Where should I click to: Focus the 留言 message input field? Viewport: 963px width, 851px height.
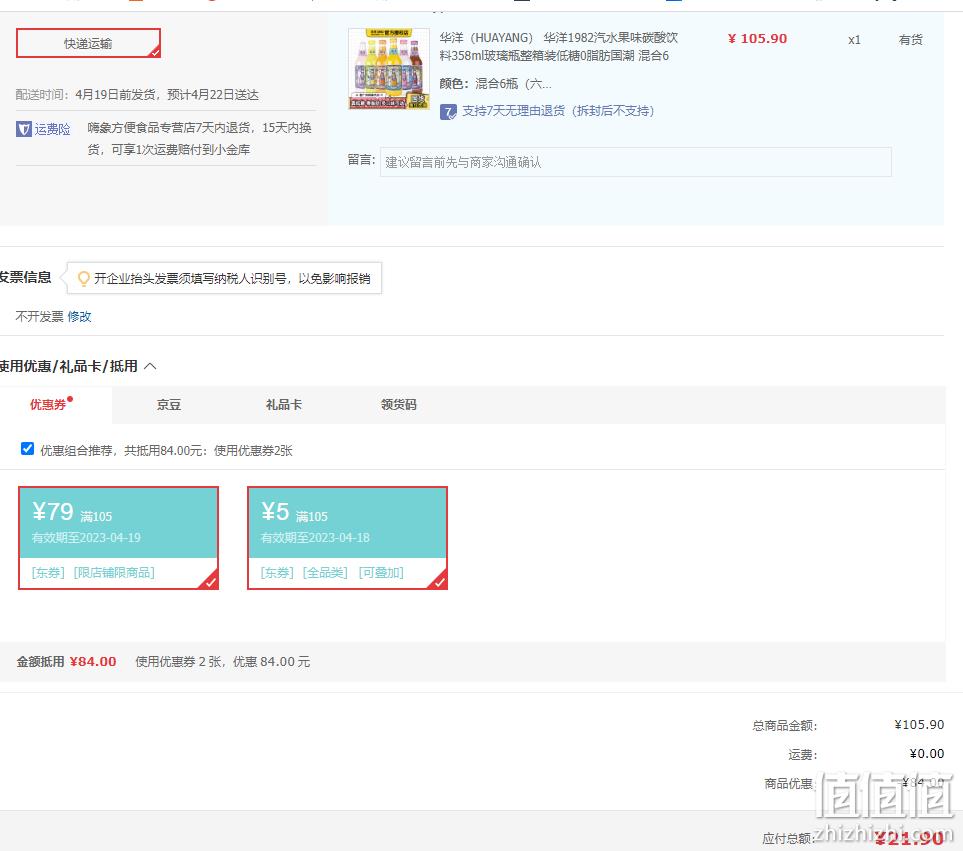point(636,162)
